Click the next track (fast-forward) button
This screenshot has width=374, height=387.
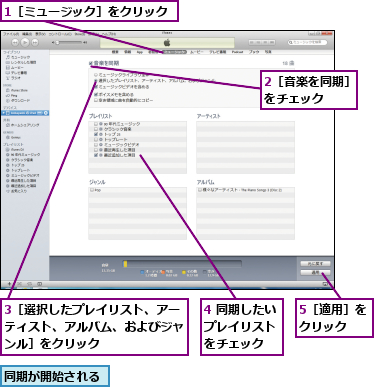[35, 43]
